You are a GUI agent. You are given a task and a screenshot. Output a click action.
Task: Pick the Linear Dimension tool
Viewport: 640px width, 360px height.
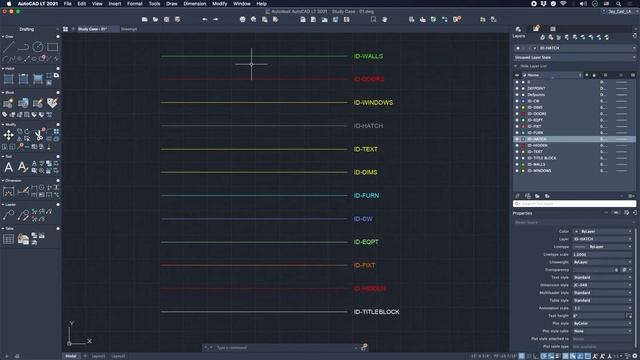[x=9, y=191]
